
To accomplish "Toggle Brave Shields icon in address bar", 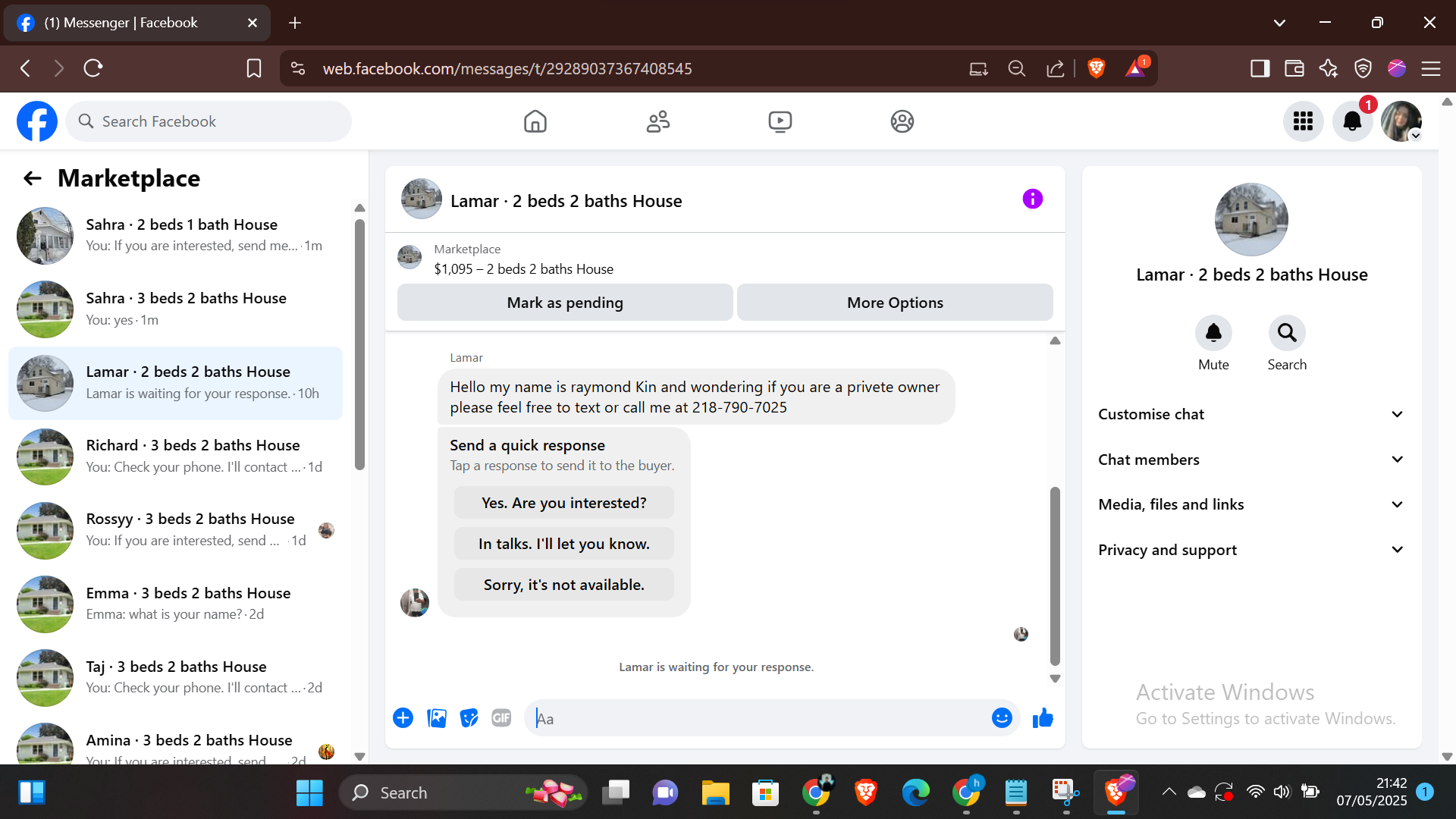I will coord(1096,68).
